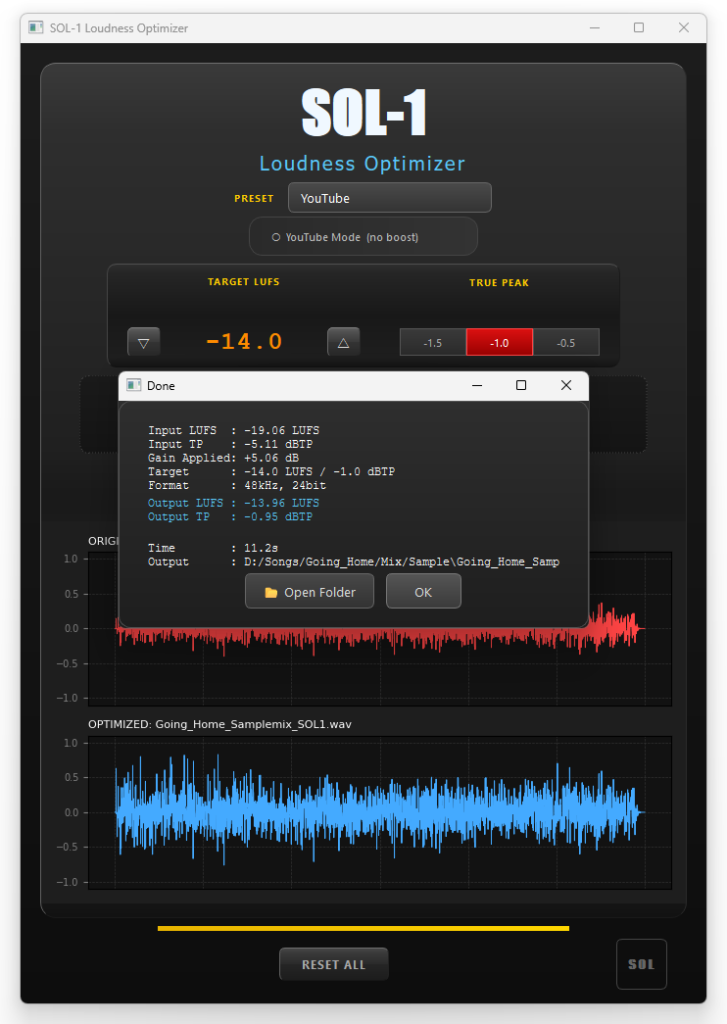Screen dimensions: 727x1024
Task: Decrease target LUFS with down arrow
Action: click(x=143, y=342)
